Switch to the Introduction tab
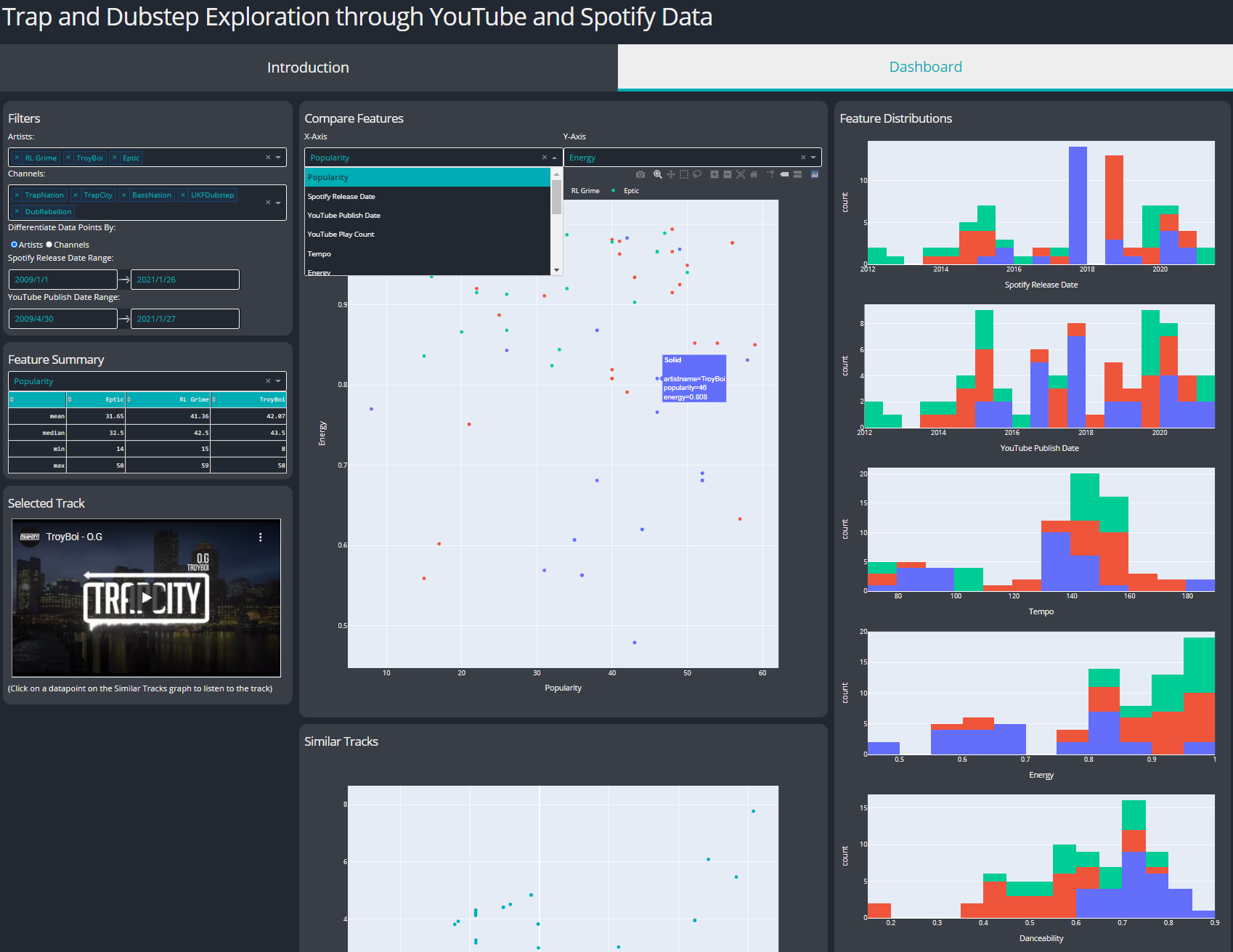Screen dimensions: 1233x952 [309, 68]
